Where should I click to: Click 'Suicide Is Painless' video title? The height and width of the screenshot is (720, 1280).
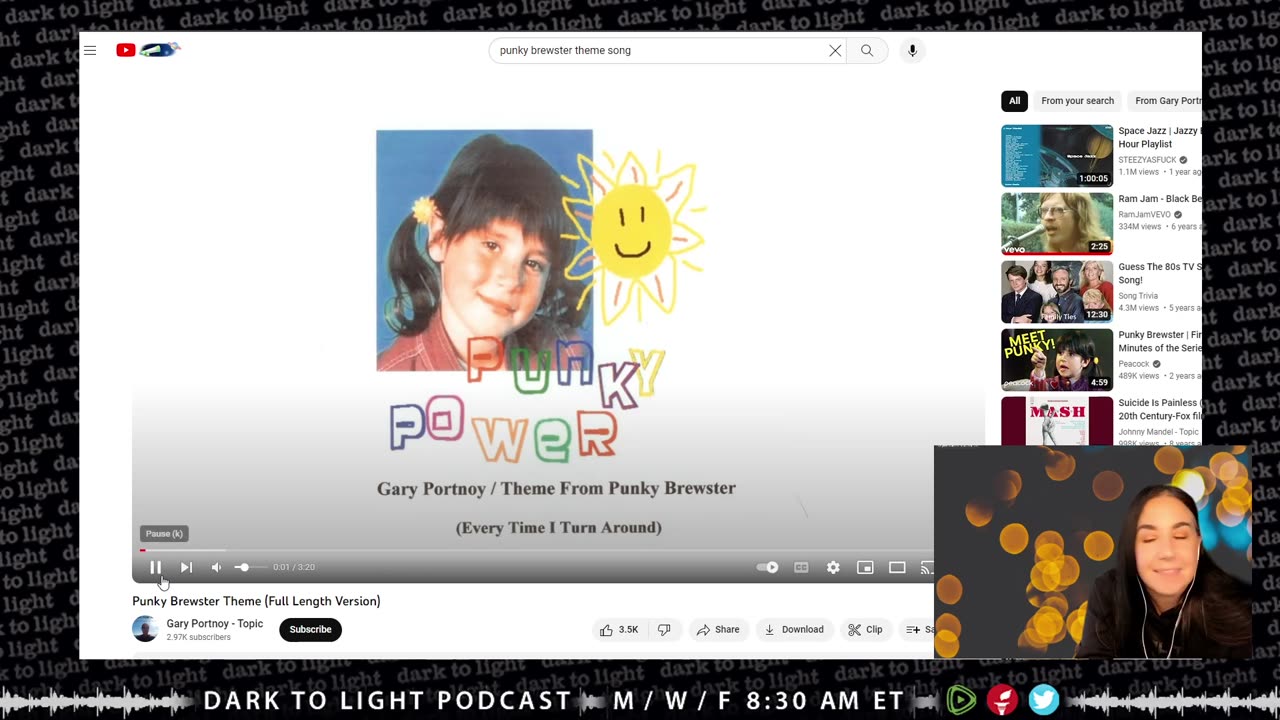coord(1160,409)
